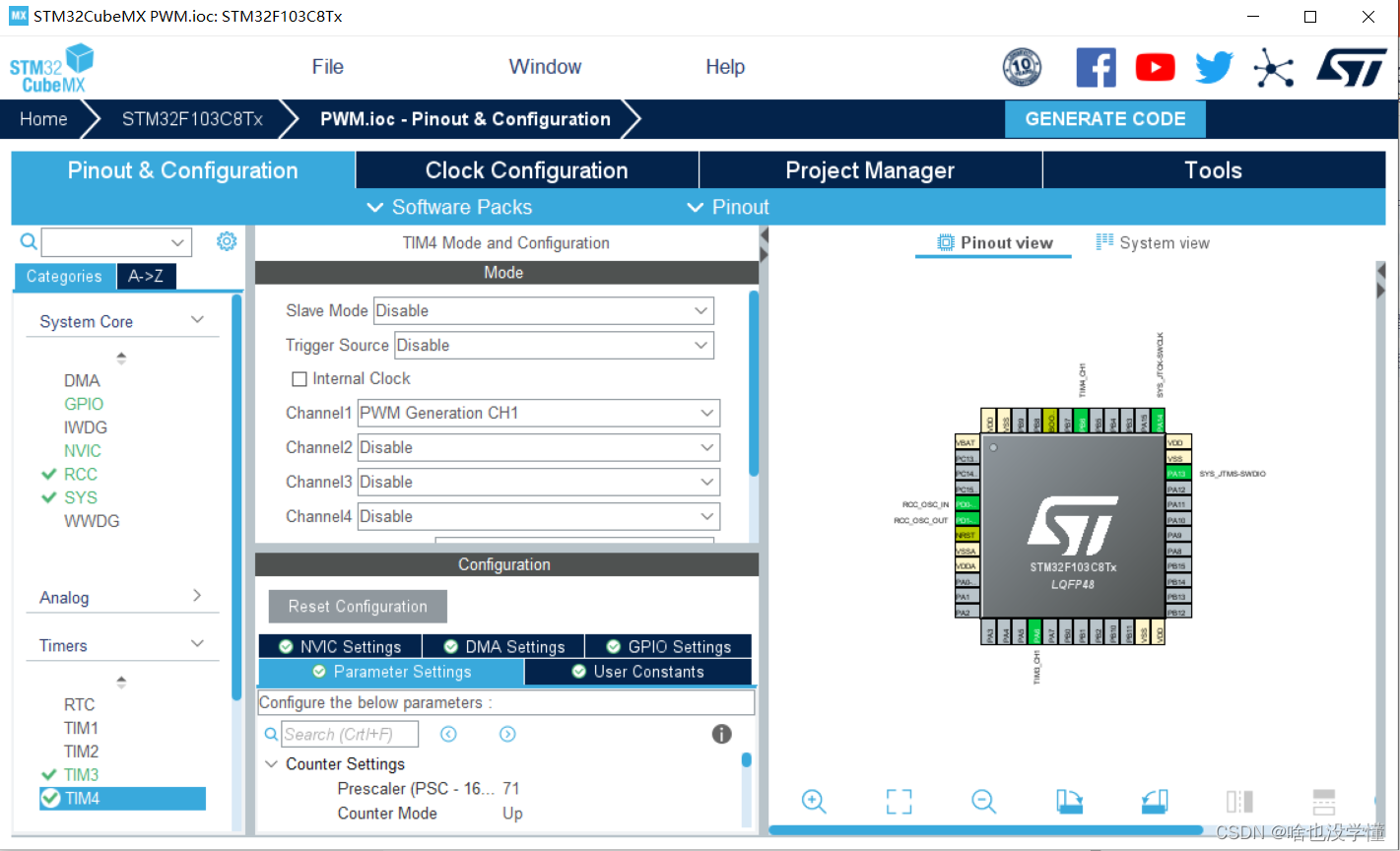Open the ST YouTube channel icon

[x=1155, y=67]
